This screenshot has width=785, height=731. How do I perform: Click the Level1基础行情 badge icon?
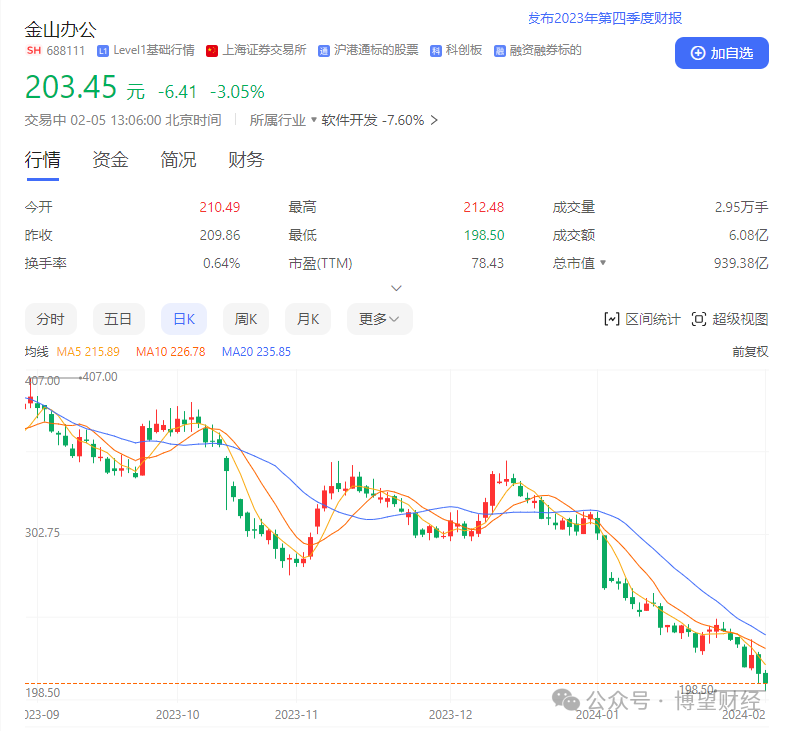[x=103, y=51]
